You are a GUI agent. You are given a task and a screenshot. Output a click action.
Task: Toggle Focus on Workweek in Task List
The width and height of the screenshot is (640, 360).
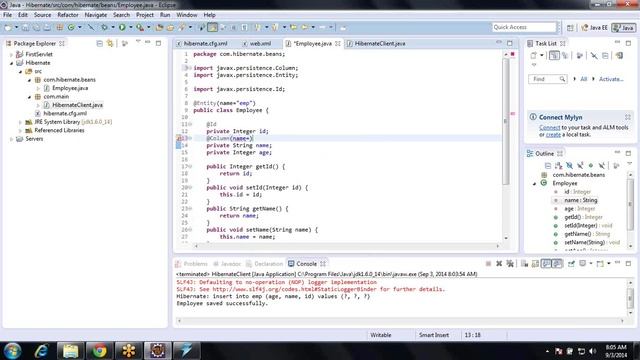pos(580,56)
